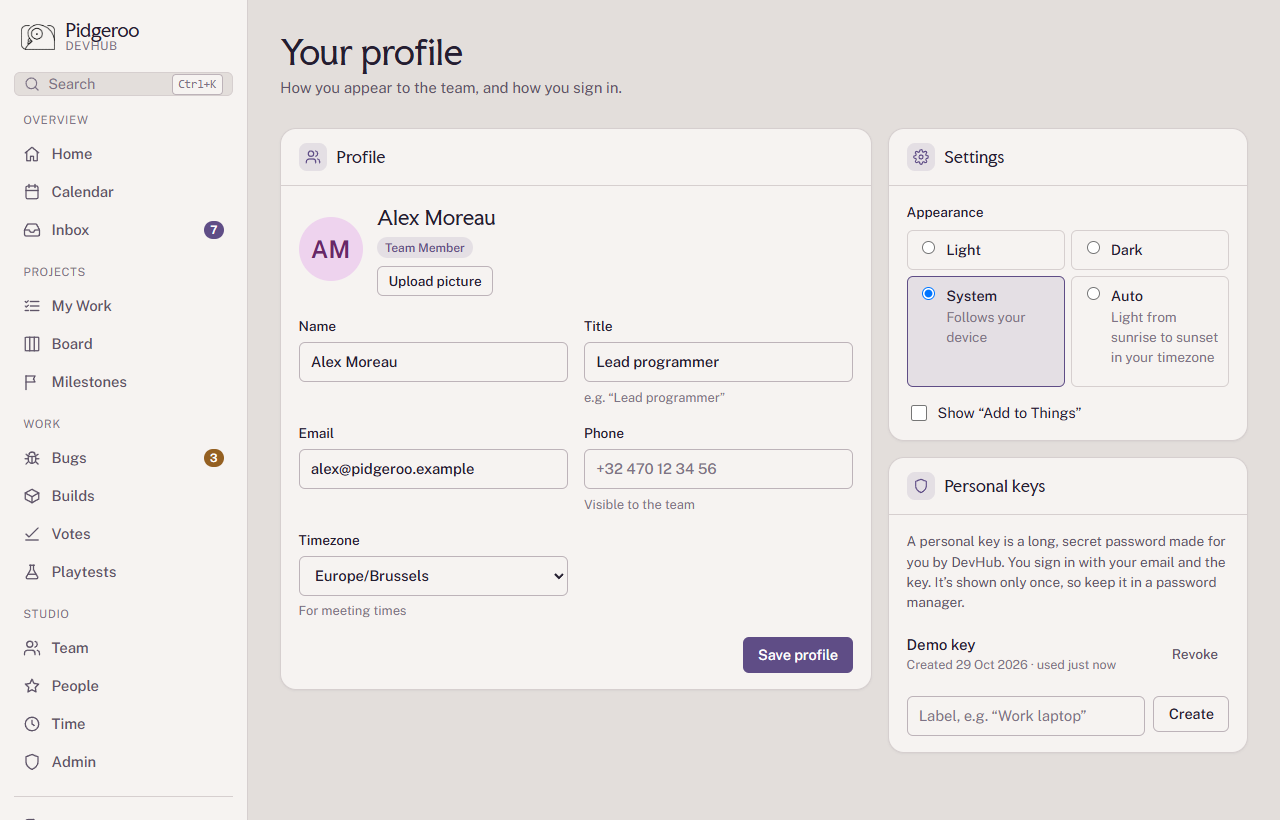Click the Save profile button
This screenshot has height=820, width=1280.
click(798, 655)
